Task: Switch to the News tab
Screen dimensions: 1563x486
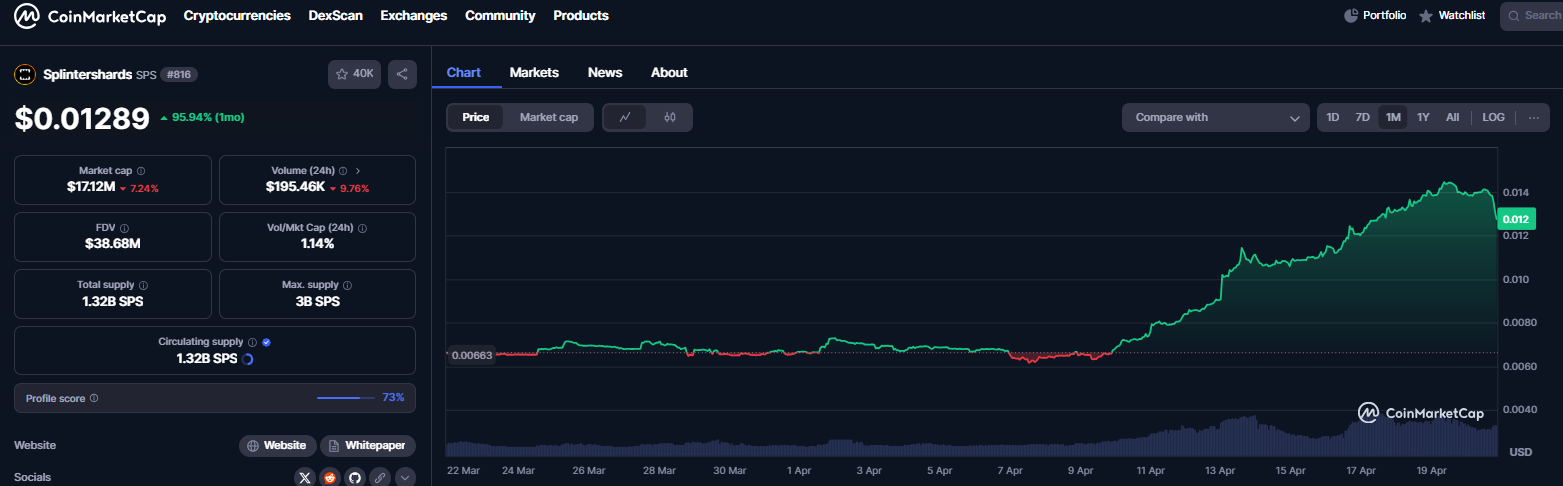Action: 605,72
